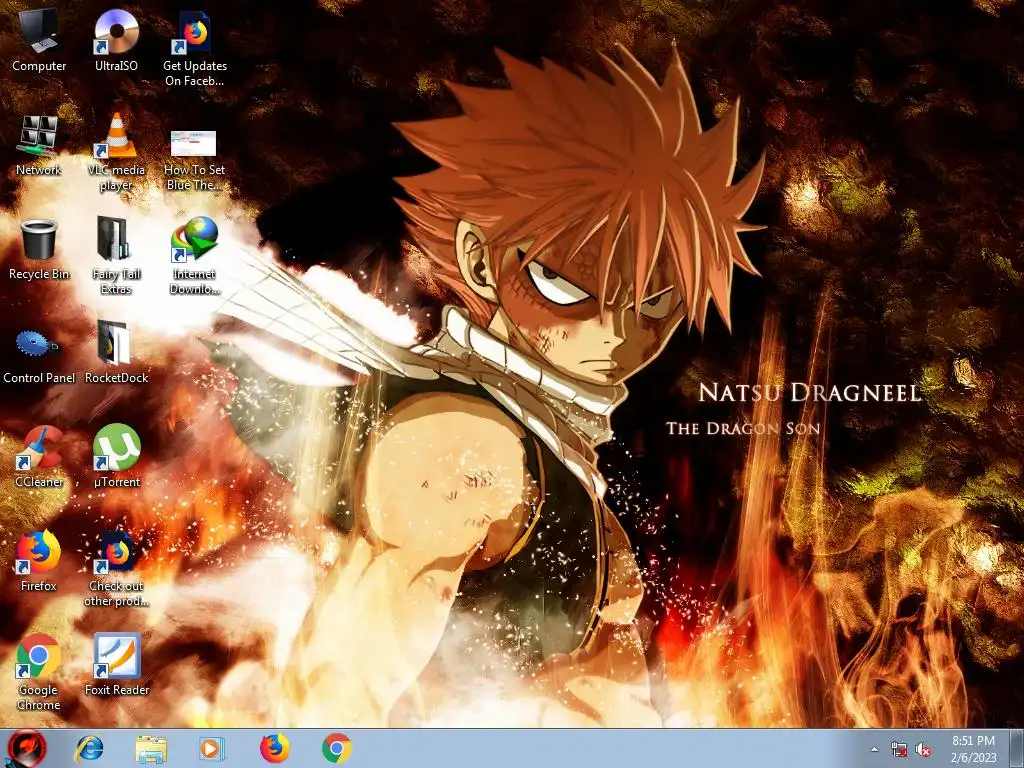Select the Fairy Tail Extras folder
The image size is (1024, 768).
(116, 255)
